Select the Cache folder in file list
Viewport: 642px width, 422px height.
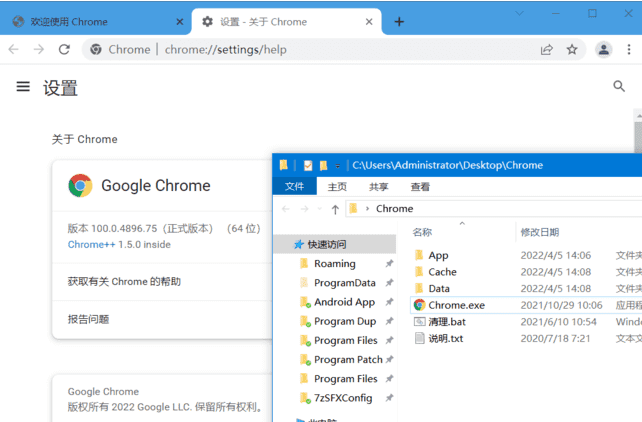pos(442,272)
